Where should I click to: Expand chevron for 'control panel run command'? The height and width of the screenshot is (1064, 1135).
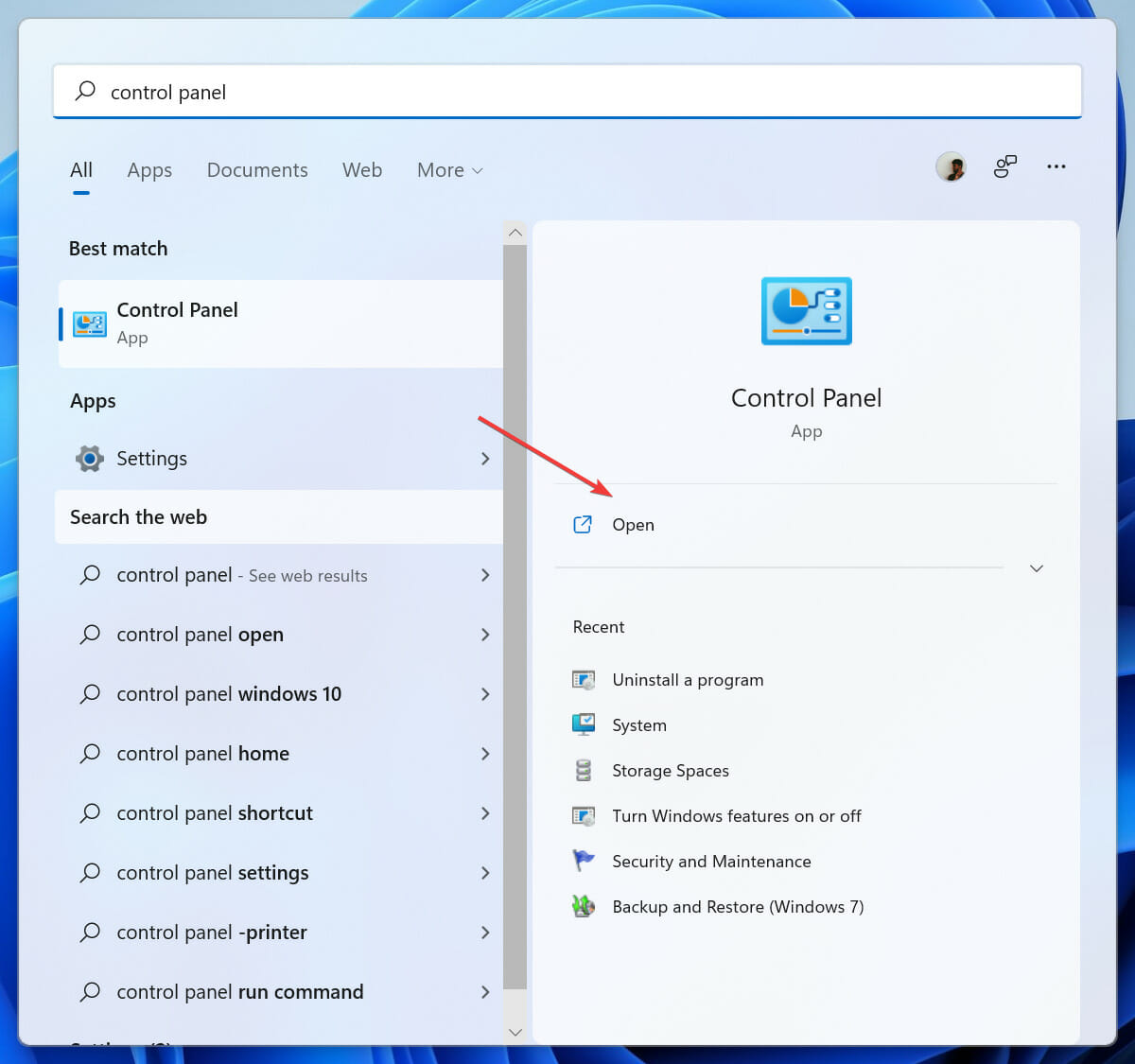[x=485, y=992]
